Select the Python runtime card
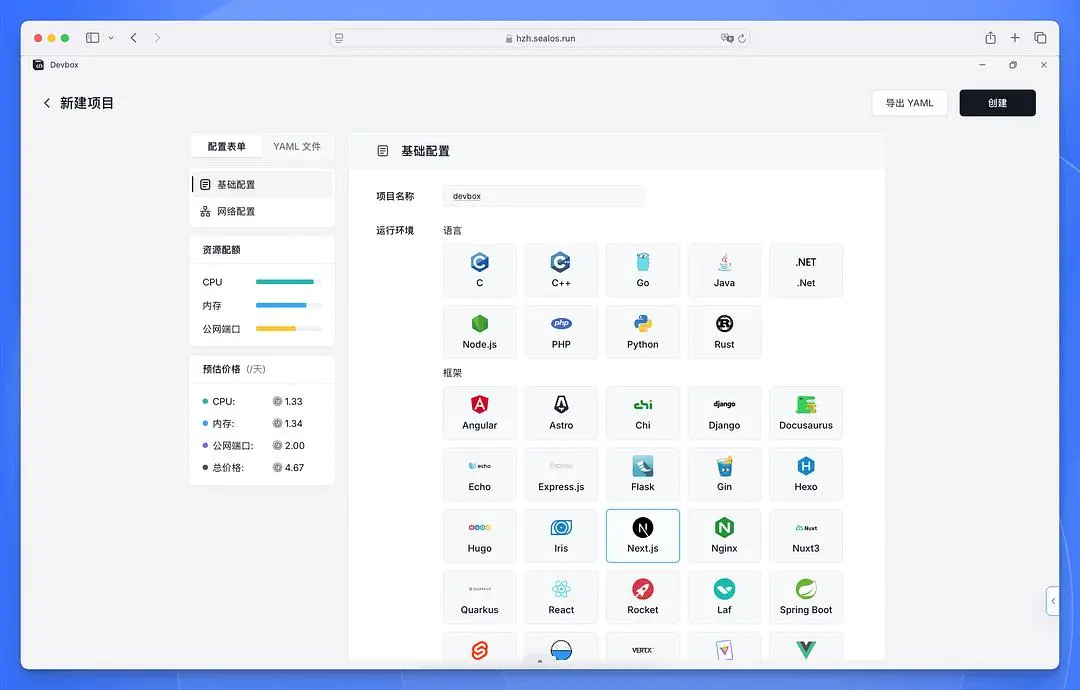1080x690 pixels. click(643, 332)
